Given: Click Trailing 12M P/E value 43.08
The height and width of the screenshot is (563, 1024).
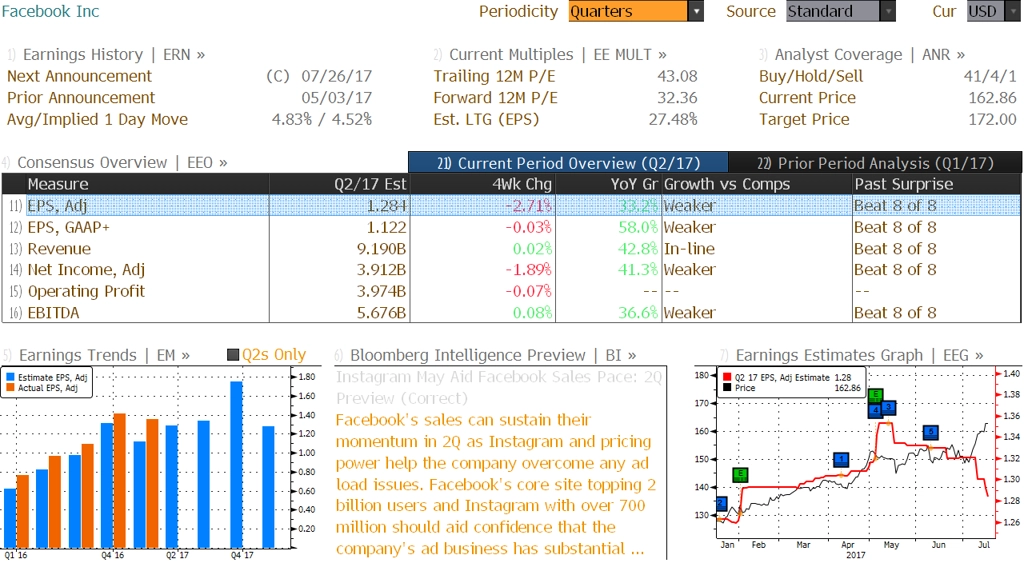Looking at the screenshot, I should coord(677,76).
